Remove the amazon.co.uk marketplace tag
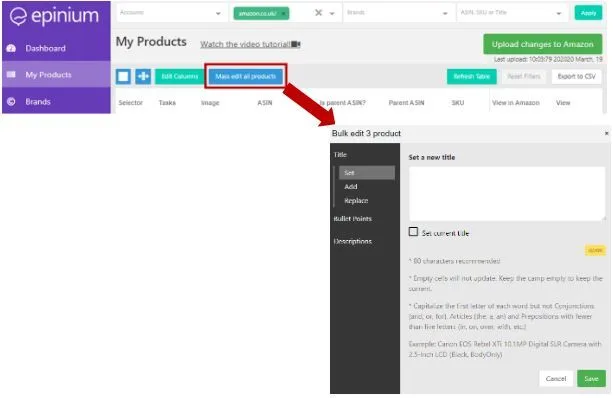 (x=283, y=13)
